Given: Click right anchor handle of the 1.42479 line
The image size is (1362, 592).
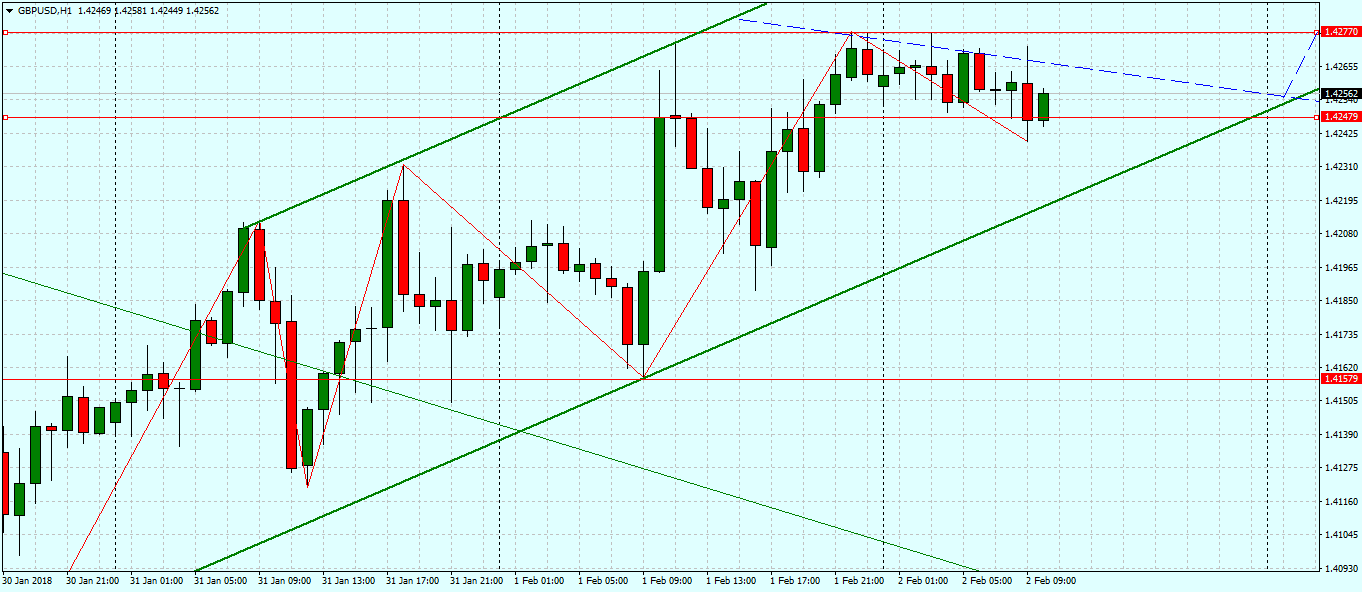Looking at the screenshot, I should (x=1314, y=117).
